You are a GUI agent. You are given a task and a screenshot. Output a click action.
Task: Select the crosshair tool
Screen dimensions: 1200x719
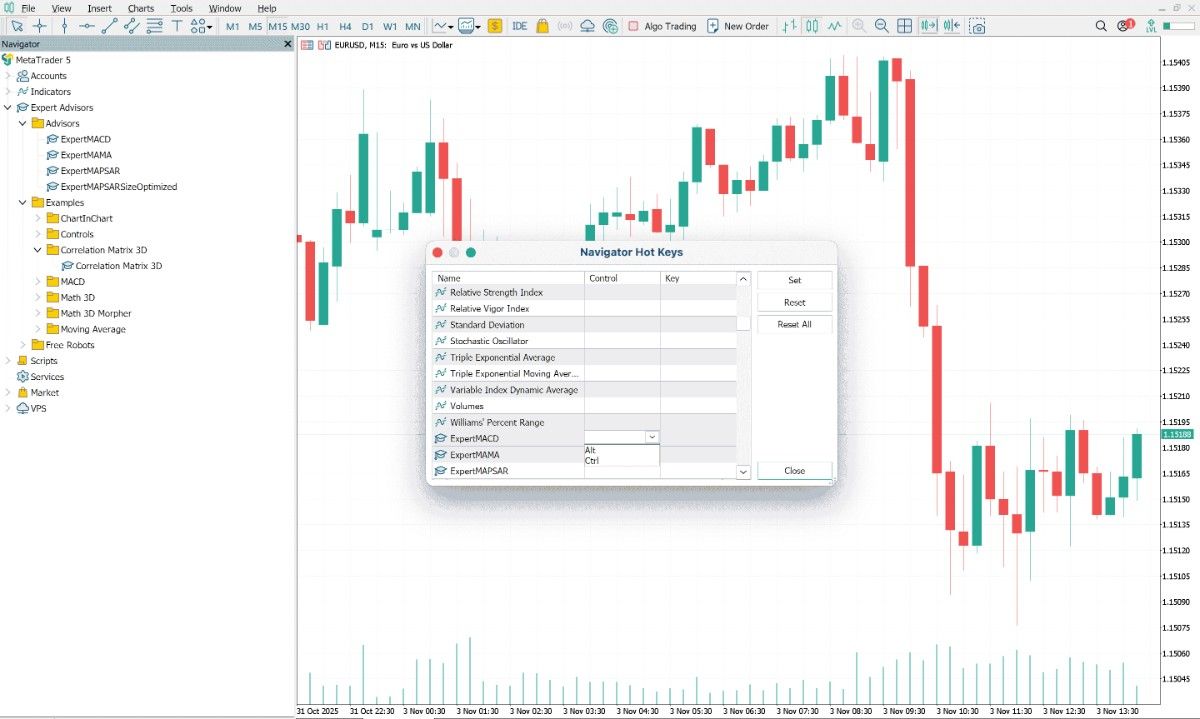coord(40,26)
